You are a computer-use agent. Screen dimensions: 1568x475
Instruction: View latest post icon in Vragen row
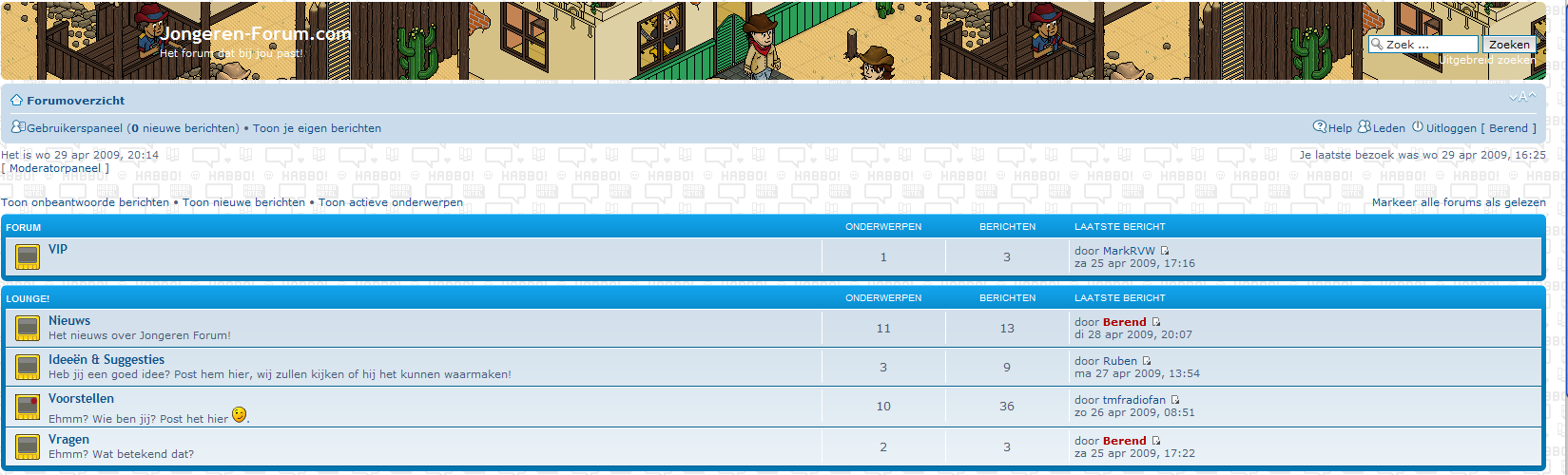(1156, 441)
